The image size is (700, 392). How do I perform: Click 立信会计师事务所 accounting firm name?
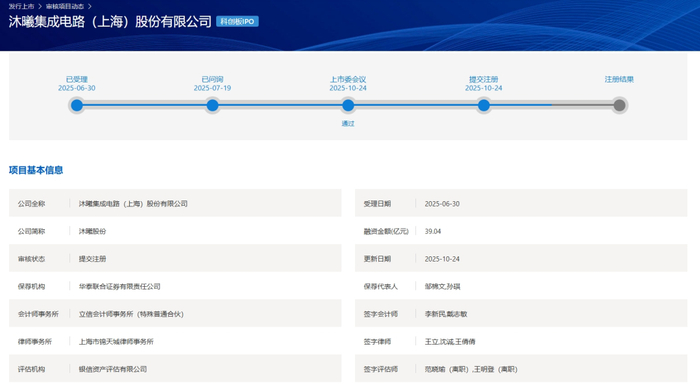(131, 314)
